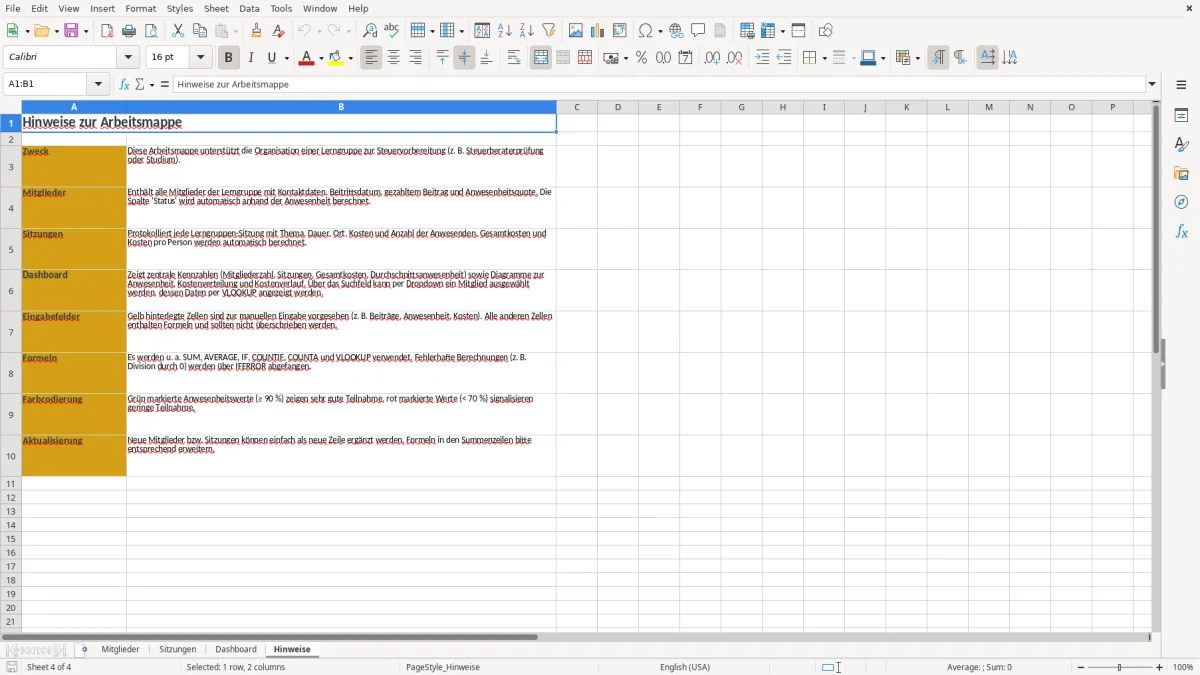Toggle Print Preview
This screenshot has height=675, width=1200.
(150, 31)
